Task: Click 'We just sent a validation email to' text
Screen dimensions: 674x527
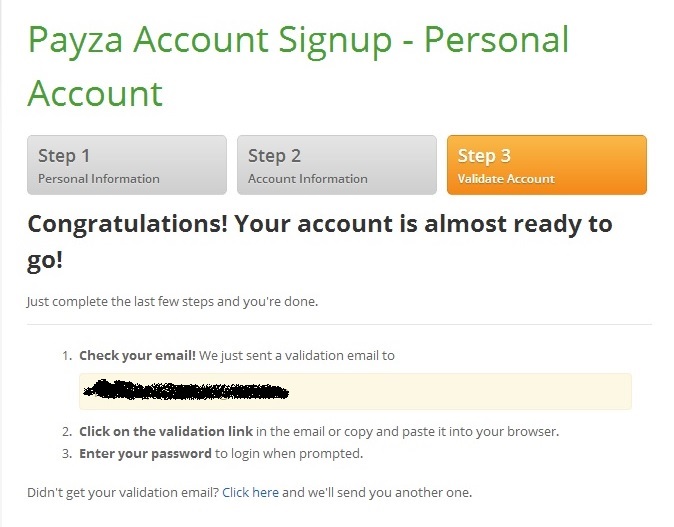Action: [297, 355]
